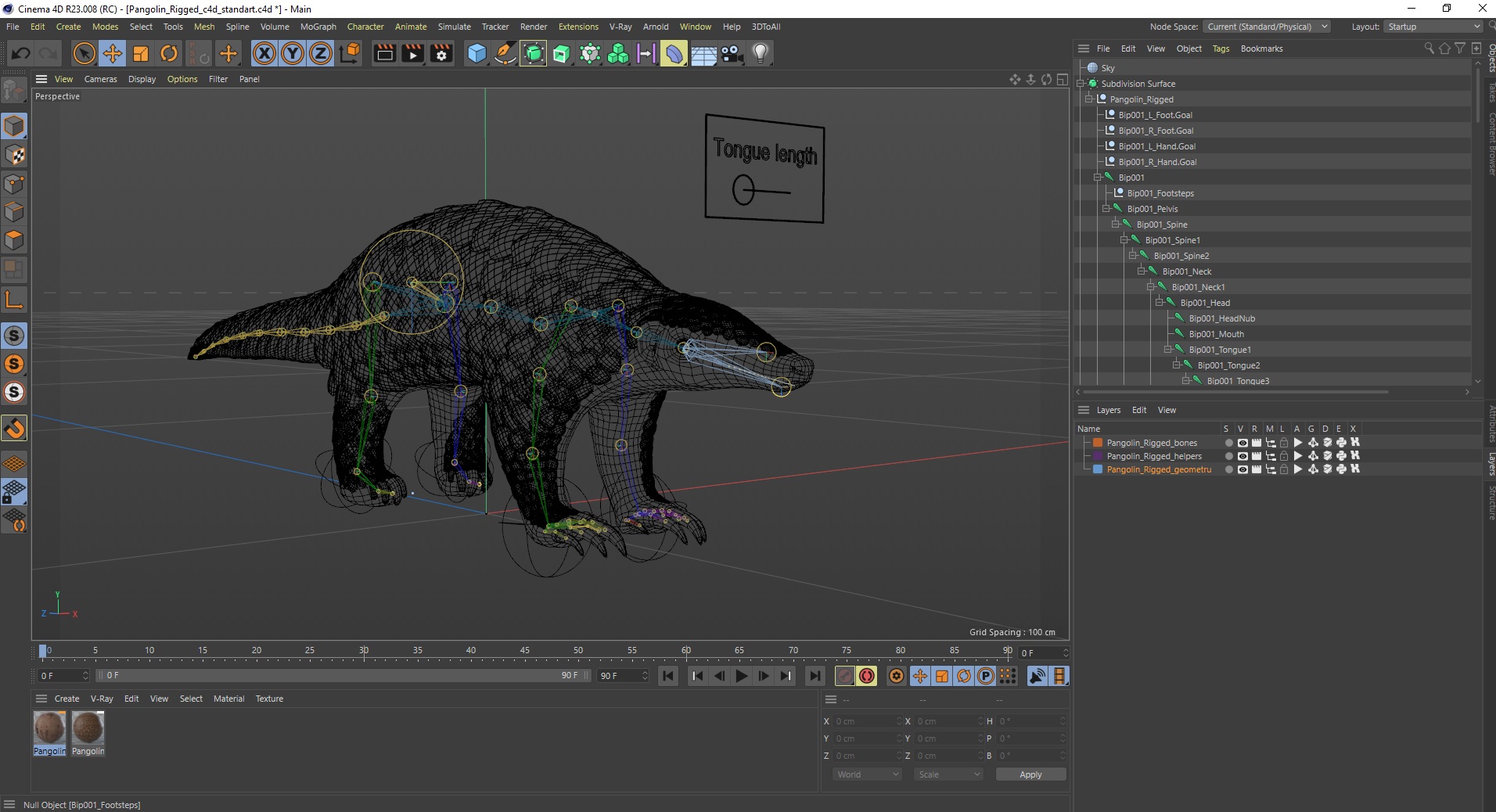Toggle Z axis lock
Viewport: 1496px width, 812px height.
pos(321,53)
